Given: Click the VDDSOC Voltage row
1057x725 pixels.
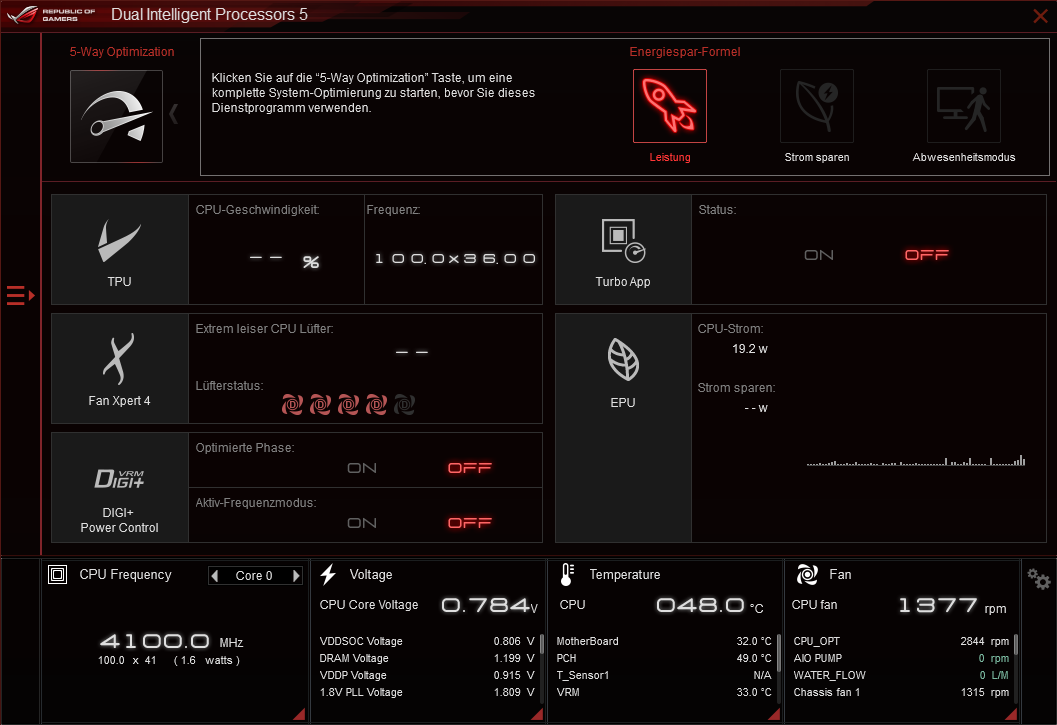Looking at the screenshot, I should click(427, 641).
